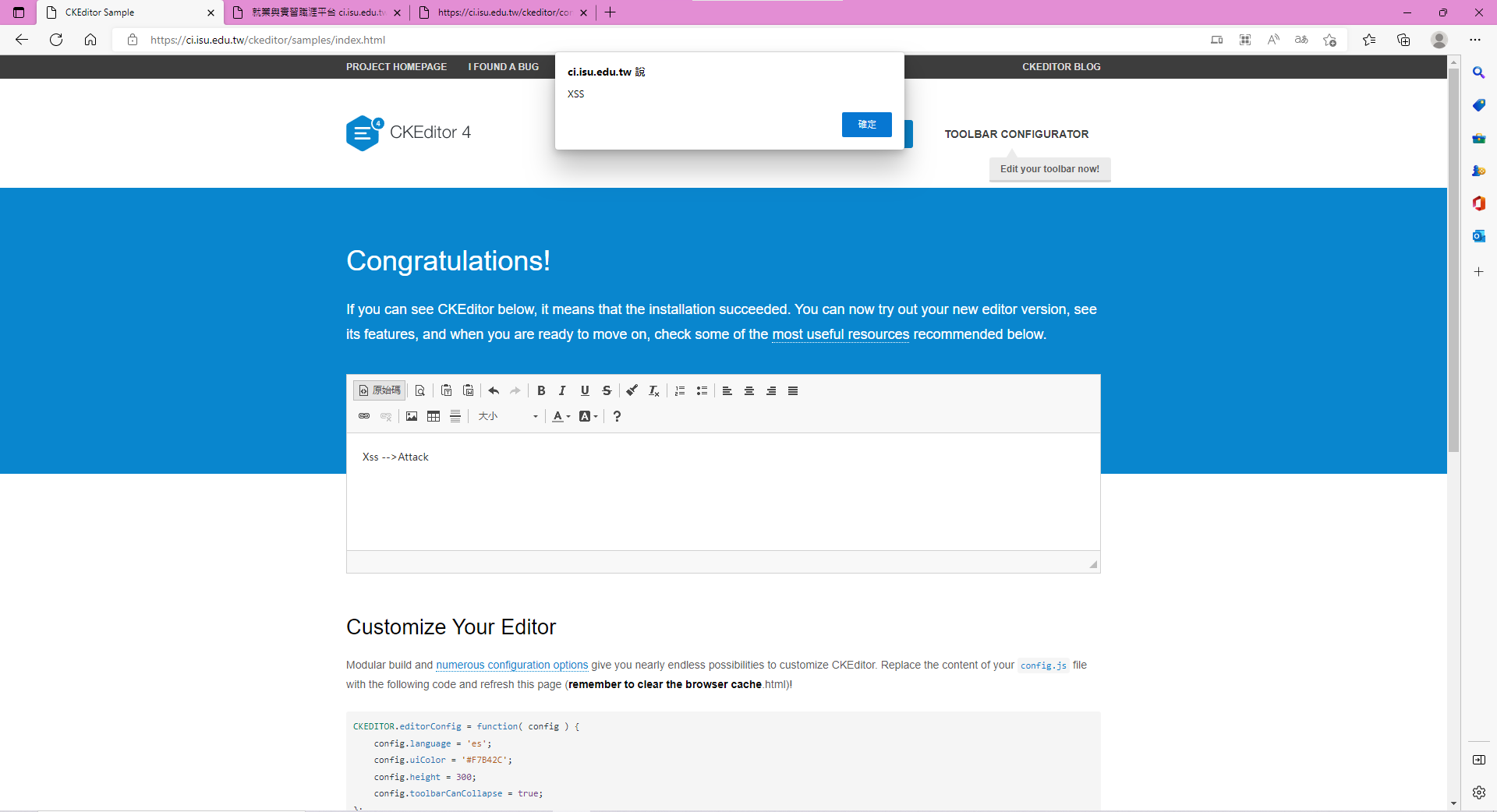The width and height of the screenshot is (1497, 812).
Task: Open the CKEDITOR BLOG menu link
Action: (1061, 67)
